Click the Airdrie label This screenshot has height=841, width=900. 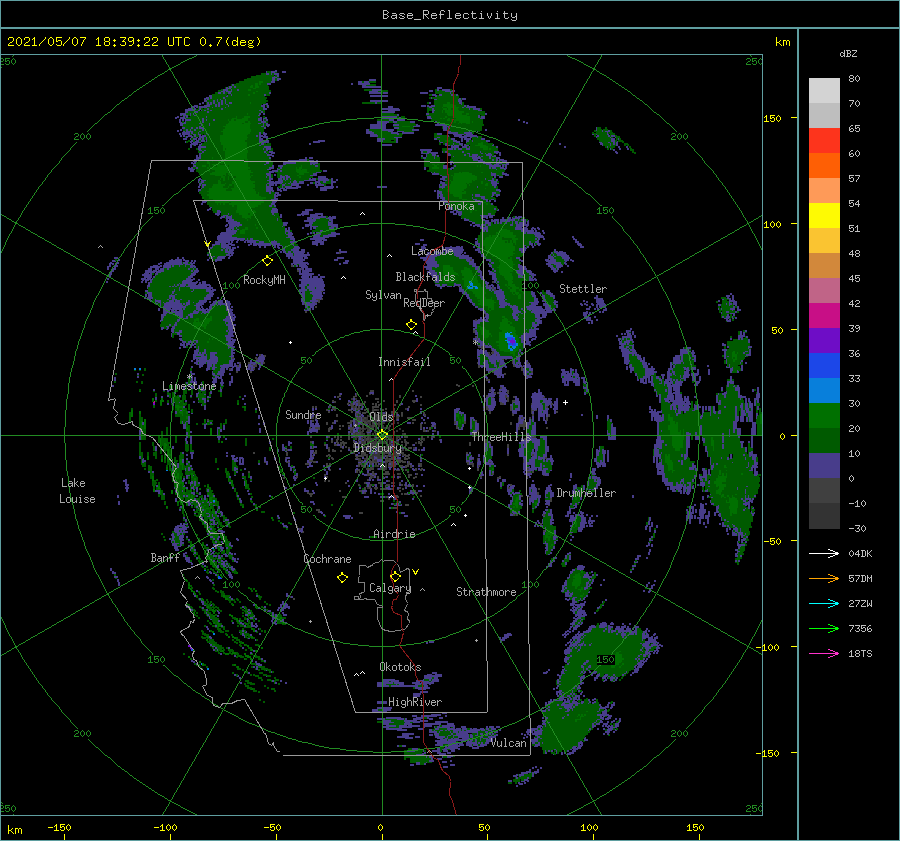pos(394,534)
